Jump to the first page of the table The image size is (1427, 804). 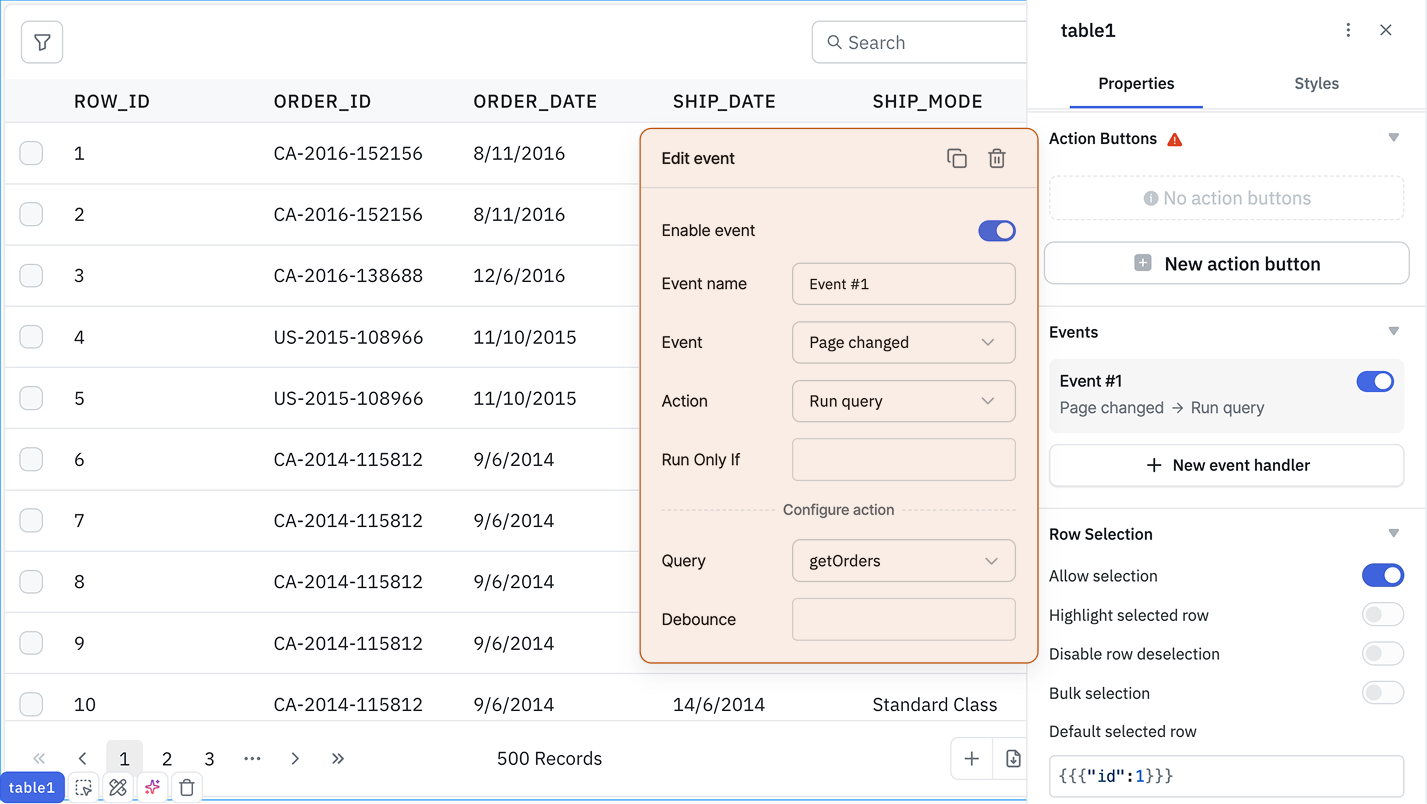(40, 759)
